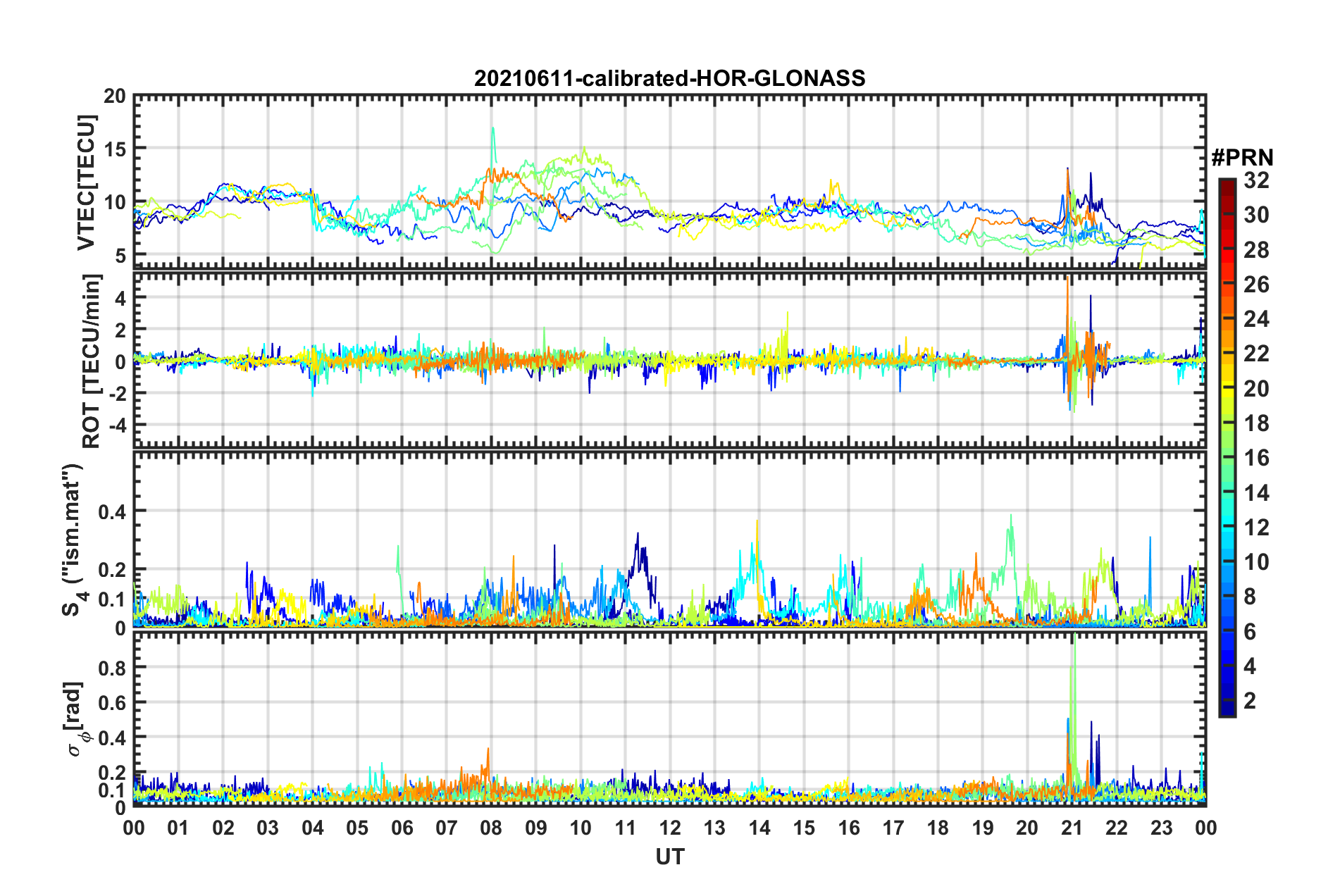The height and width of the screenshot is (896, 1340).
Task: Click the 0.4 tick on the S4 axis
Action: click(x=113, y=511)
